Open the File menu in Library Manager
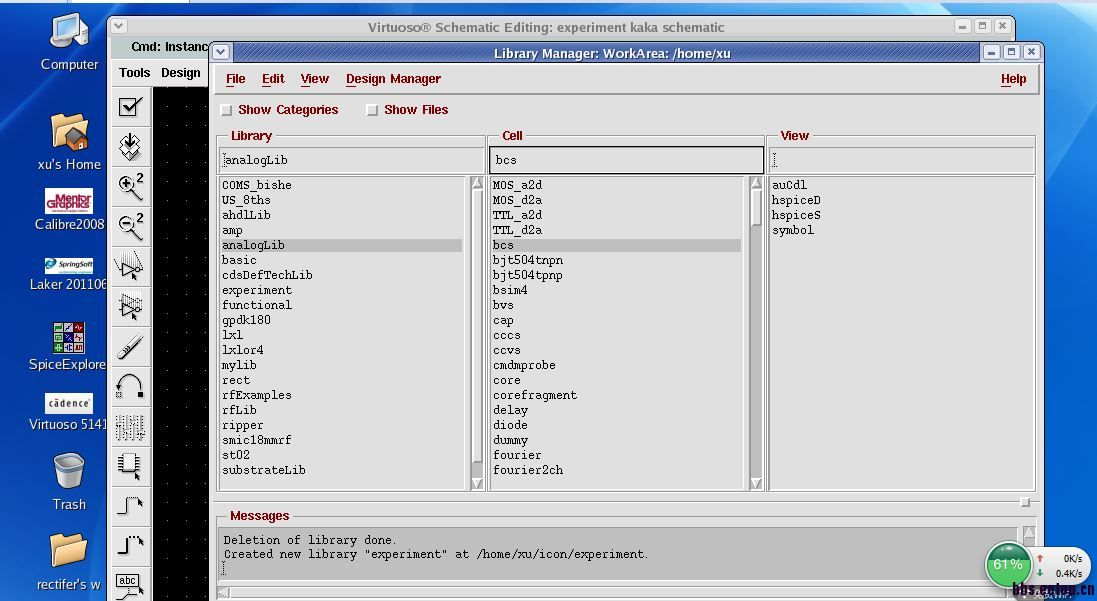The height and width of the screenshot is (601, 1097). tap(236, 79)
